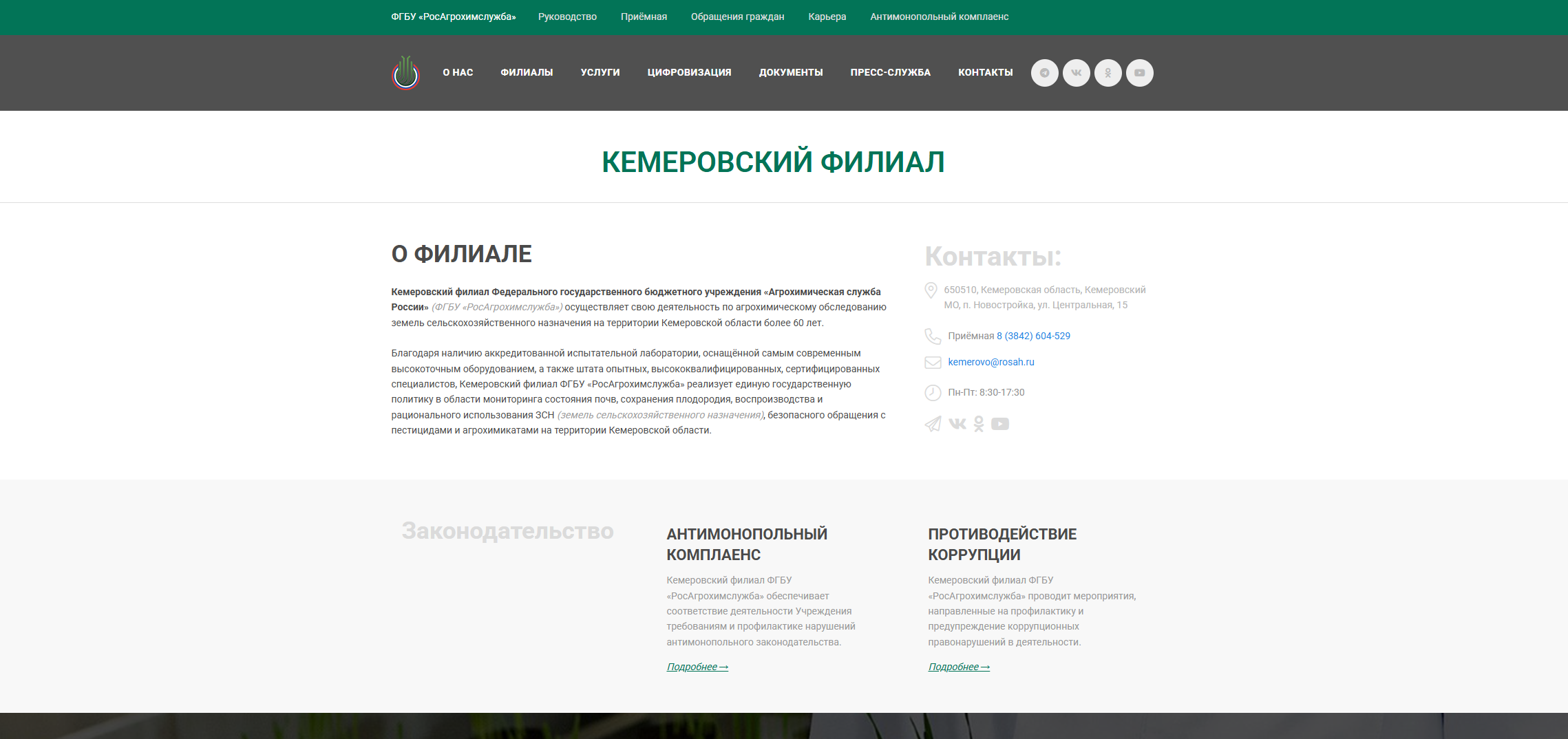Open Антимонопольный комплаенс top link
Screen dimensions: 1568x739
coord(939,17)
